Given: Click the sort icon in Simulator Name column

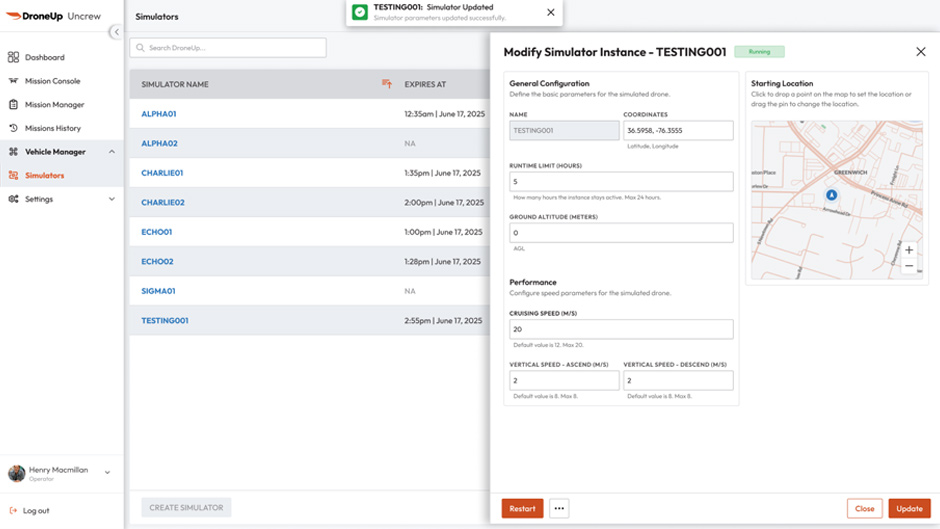Looking at the screenshot, I should pyautogui.click(x=387, y=84).
